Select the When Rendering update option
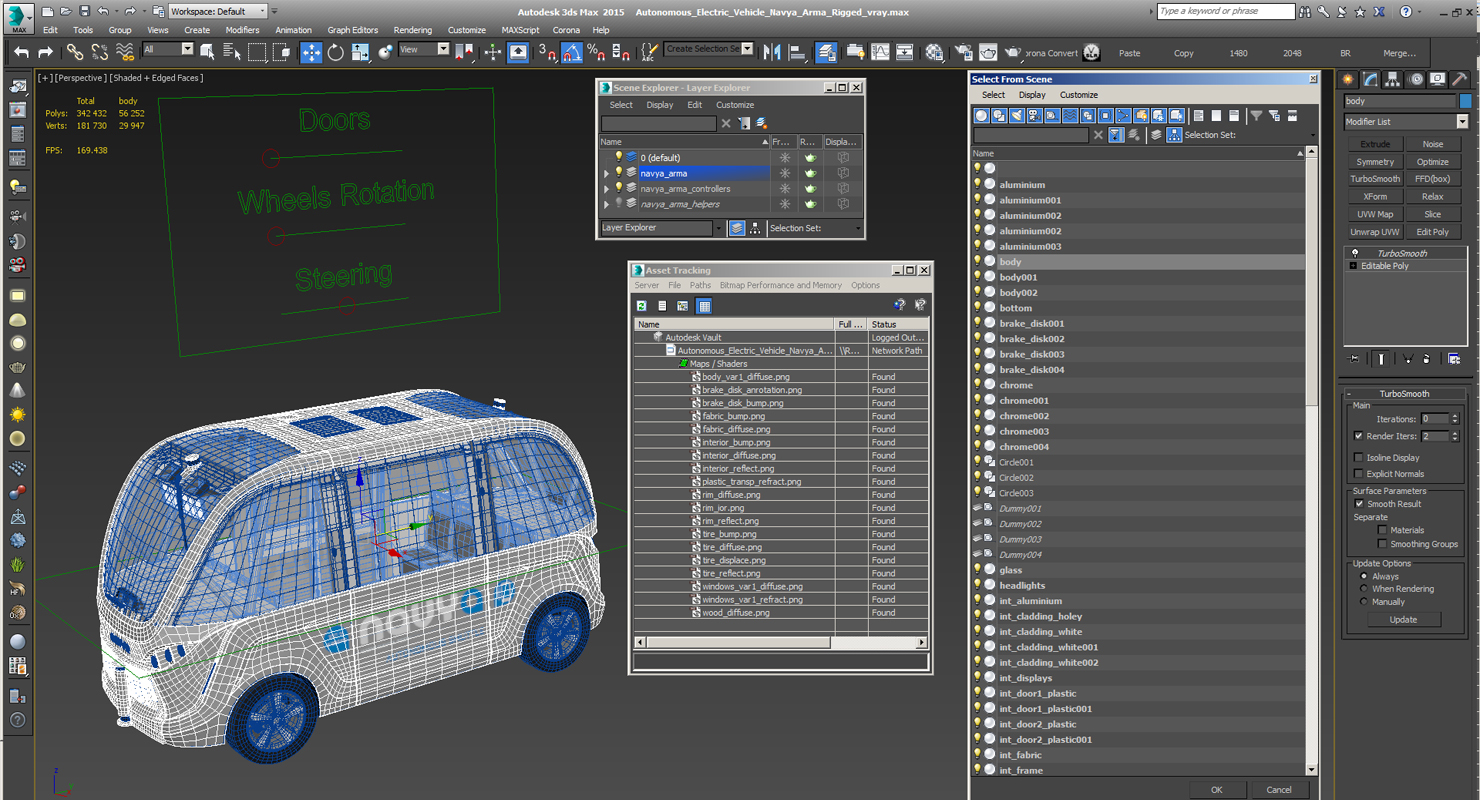Screen dimensions: 1480x800 1363,589
